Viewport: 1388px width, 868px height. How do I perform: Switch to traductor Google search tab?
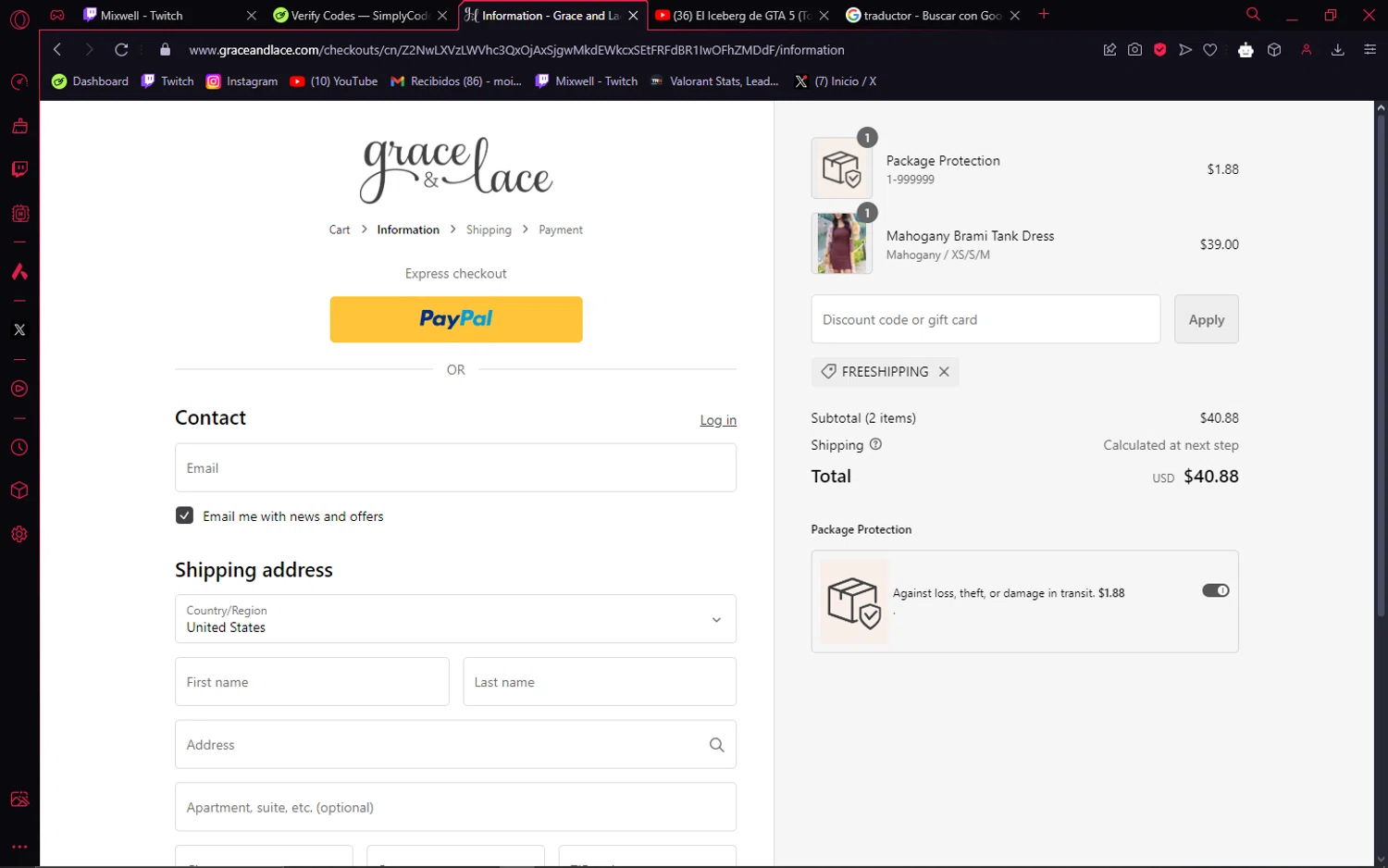[932, 16]
